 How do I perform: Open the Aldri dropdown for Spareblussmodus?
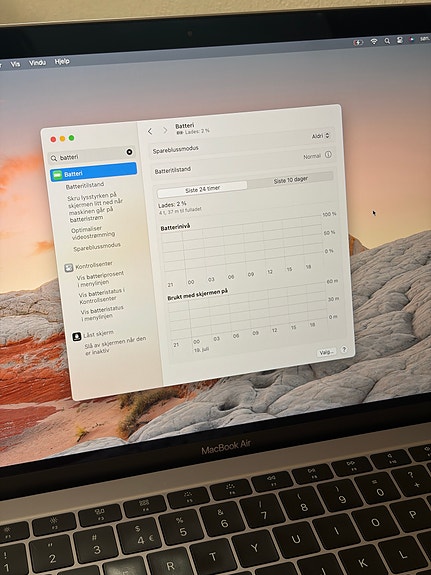[321, 136]
